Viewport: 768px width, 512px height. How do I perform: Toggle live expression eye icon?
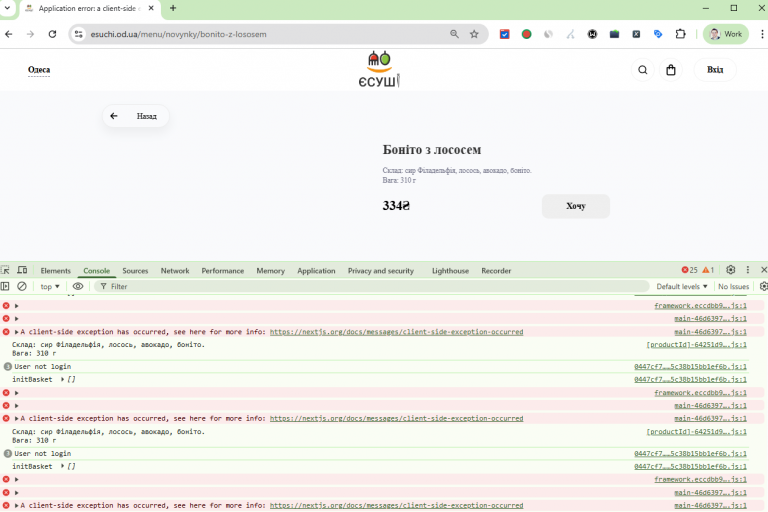tap(78, 286)
